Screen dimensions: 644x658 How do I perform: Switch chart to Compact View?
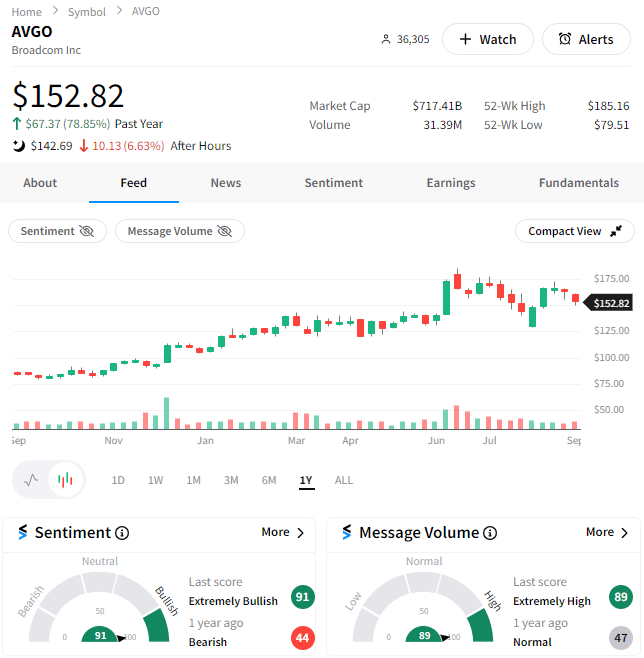(x=575, y=231)
